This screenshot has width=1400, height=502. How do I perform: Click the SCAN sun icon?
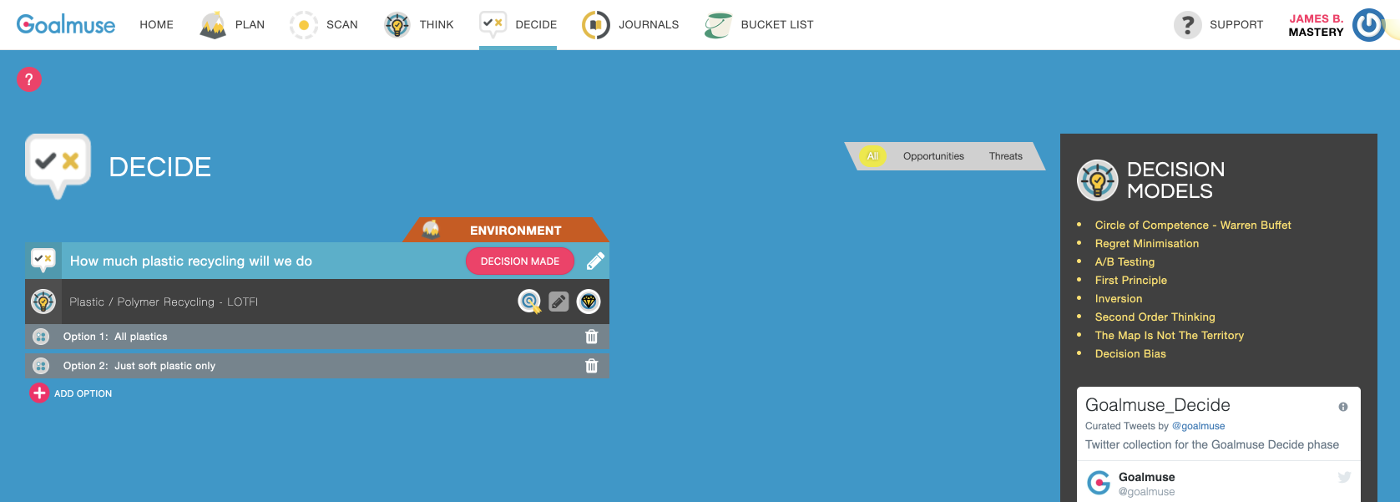(x=304, y=25)
